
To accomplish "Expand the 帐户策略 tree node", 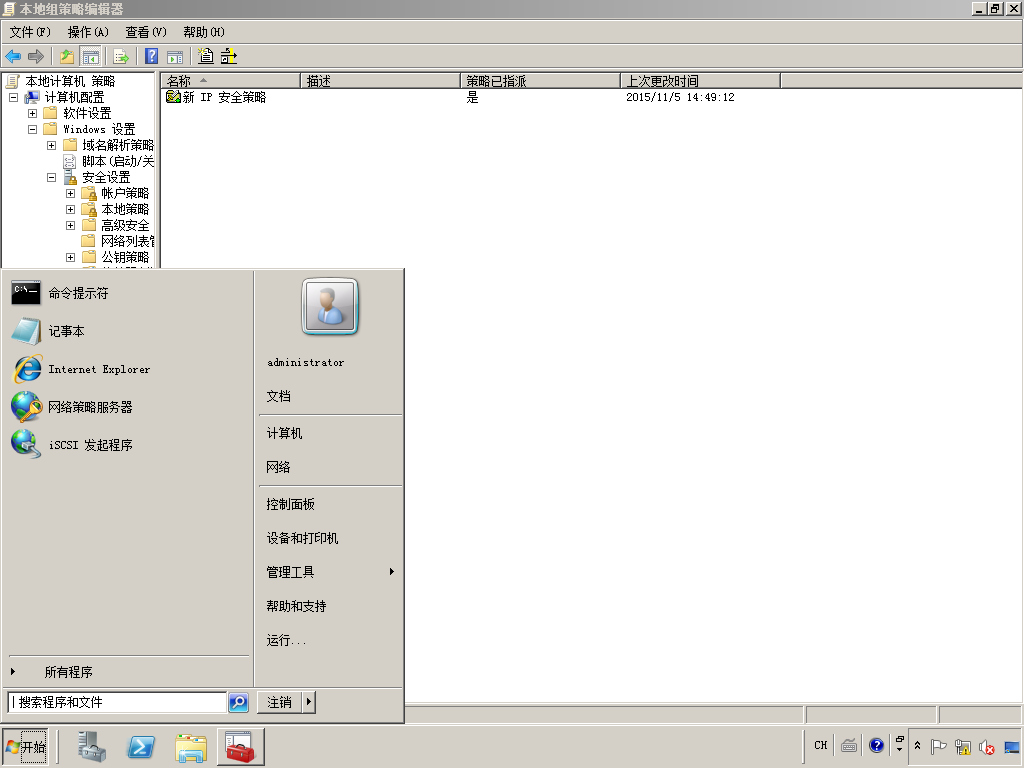I will (x=71, y=193).
